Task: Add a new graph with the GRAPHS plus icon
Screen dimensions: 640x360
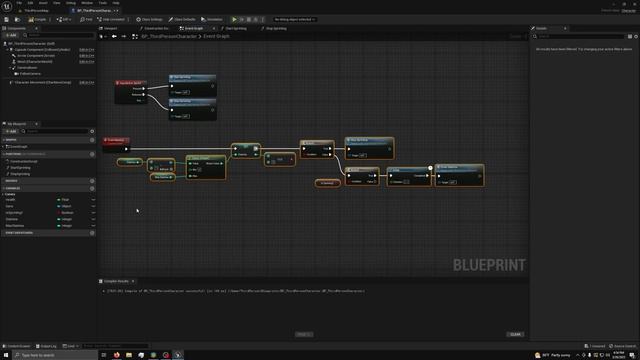Action: click(92, 140)
